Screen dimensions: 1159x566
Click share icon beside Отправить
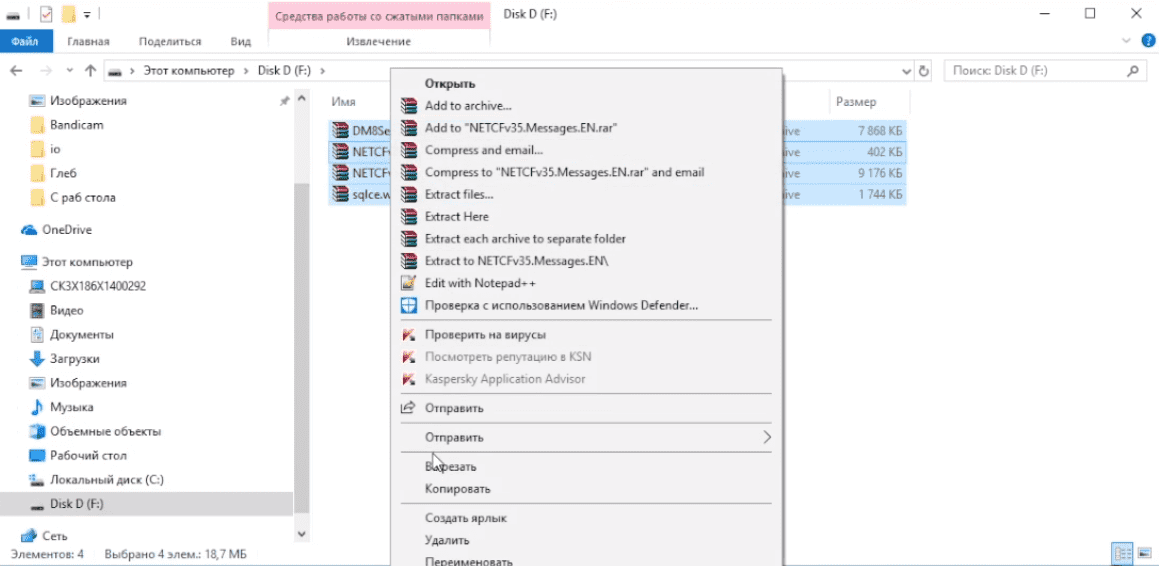point(408,408)
